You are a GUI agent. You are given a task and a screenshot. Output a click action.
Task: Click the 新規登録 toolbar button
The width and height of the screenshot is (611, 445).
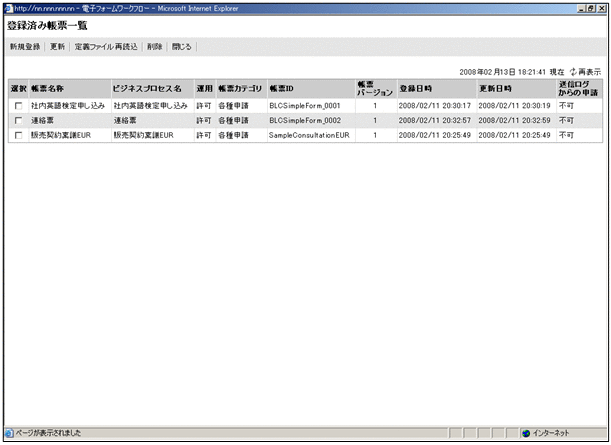pos(25,47)
